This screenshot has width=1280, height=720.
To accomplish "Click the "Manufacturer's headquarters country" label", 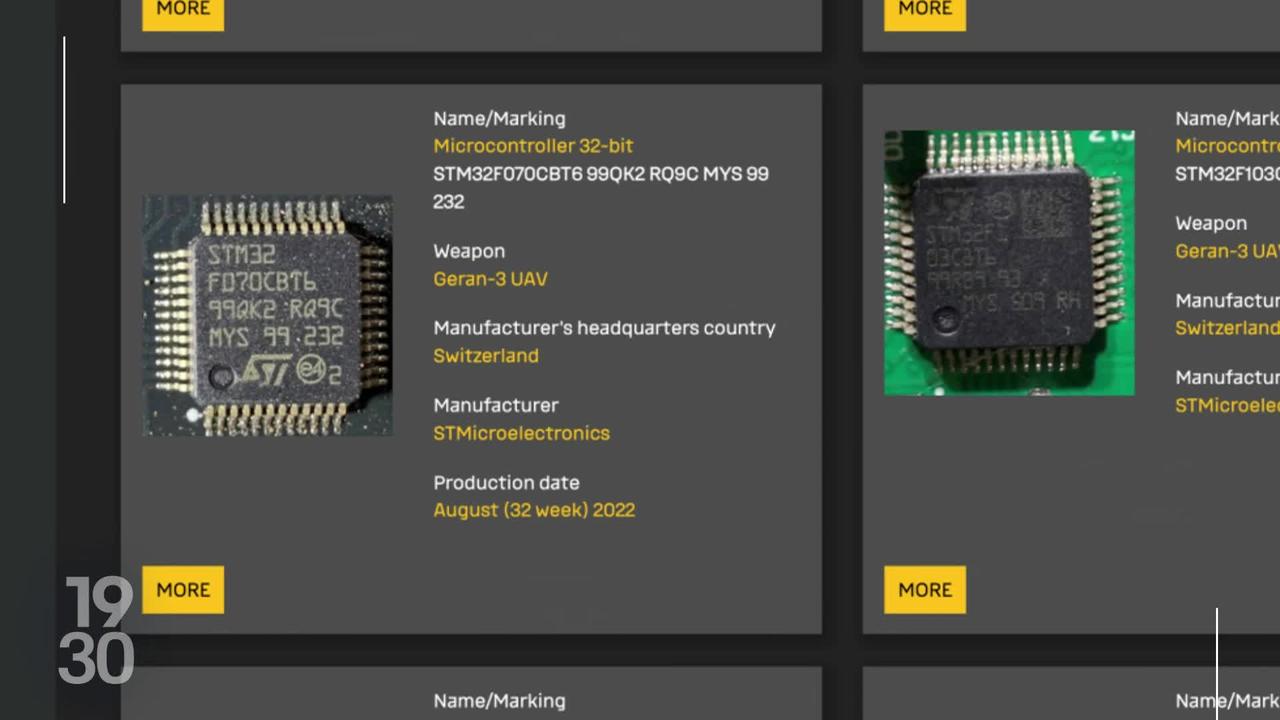I will 604,328.
